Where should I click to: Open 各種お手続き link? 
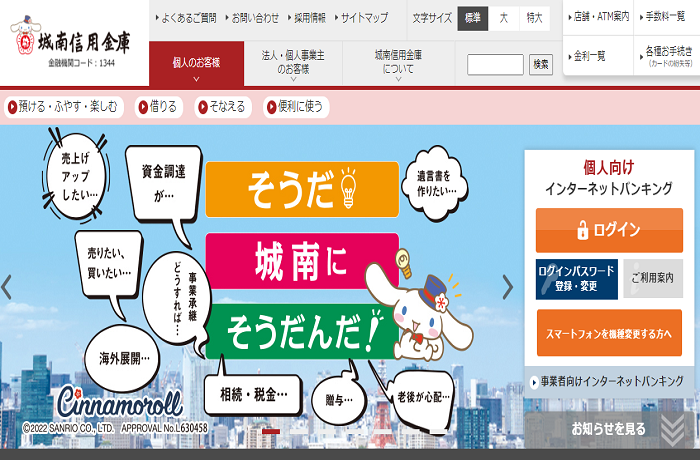[x=666, y=56]
